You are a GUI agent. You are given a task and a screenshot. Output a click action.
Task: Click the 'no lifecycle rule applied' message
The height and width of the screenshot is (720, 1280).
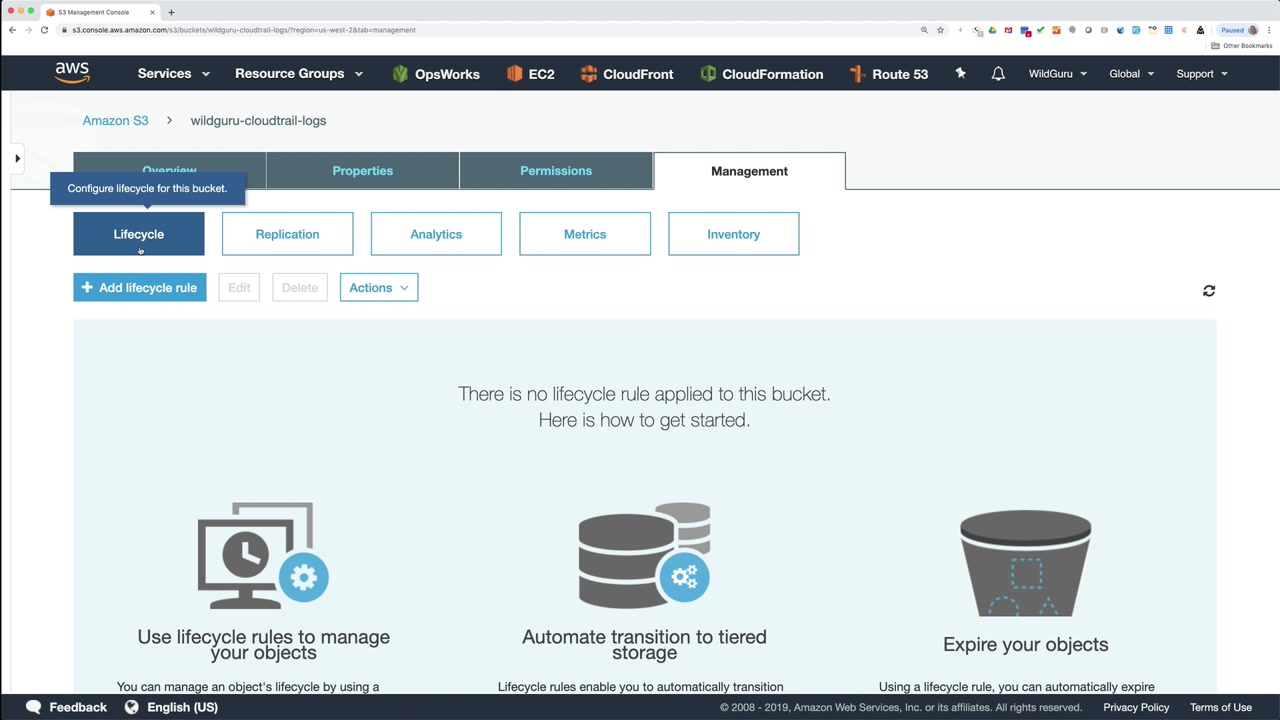pyautogui.click(x=644, y=407)
